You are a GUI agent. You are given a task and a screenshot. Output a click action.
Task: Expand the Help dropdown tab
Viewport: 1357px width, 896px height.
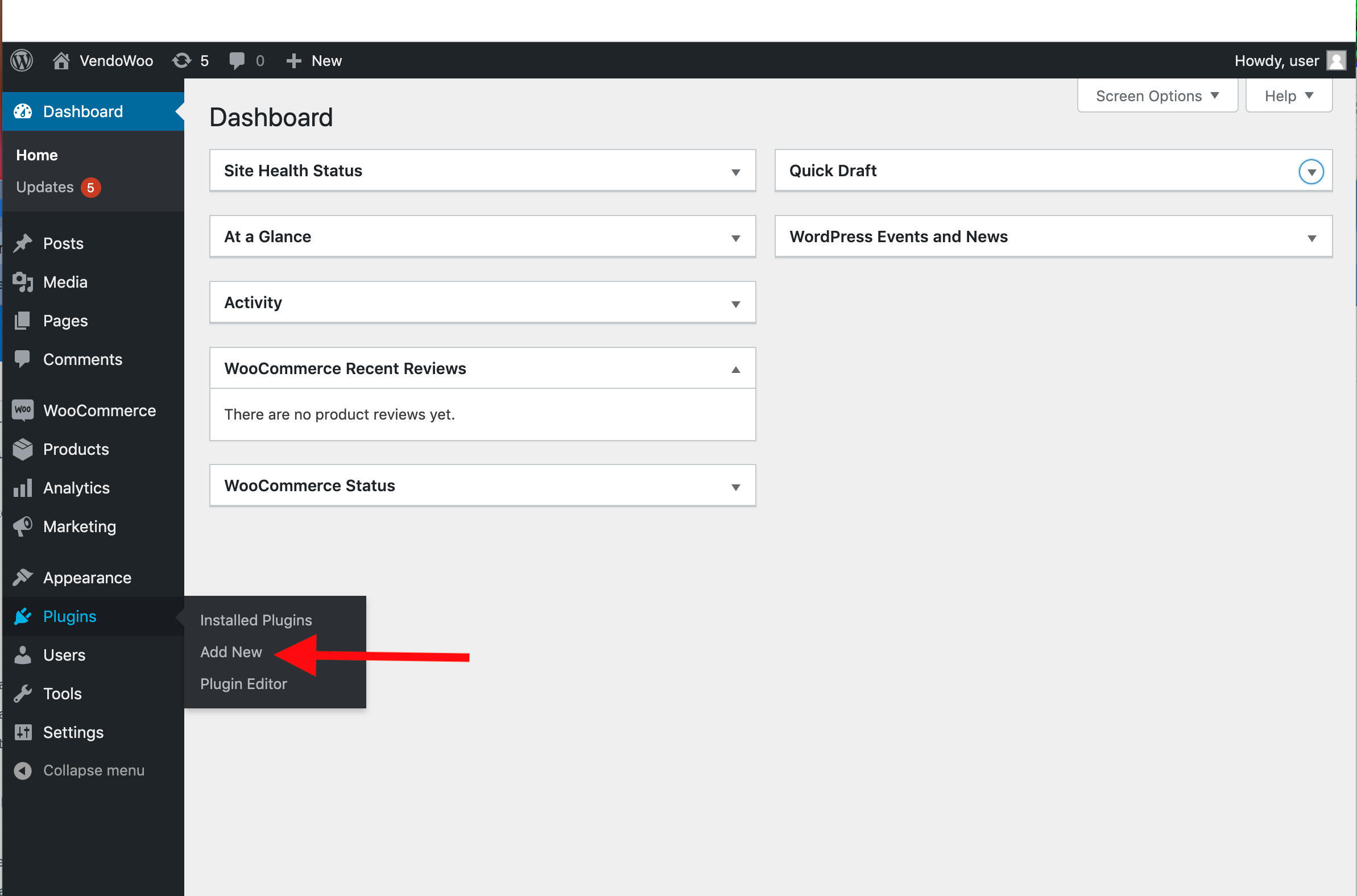click(x=1288, y=96)
